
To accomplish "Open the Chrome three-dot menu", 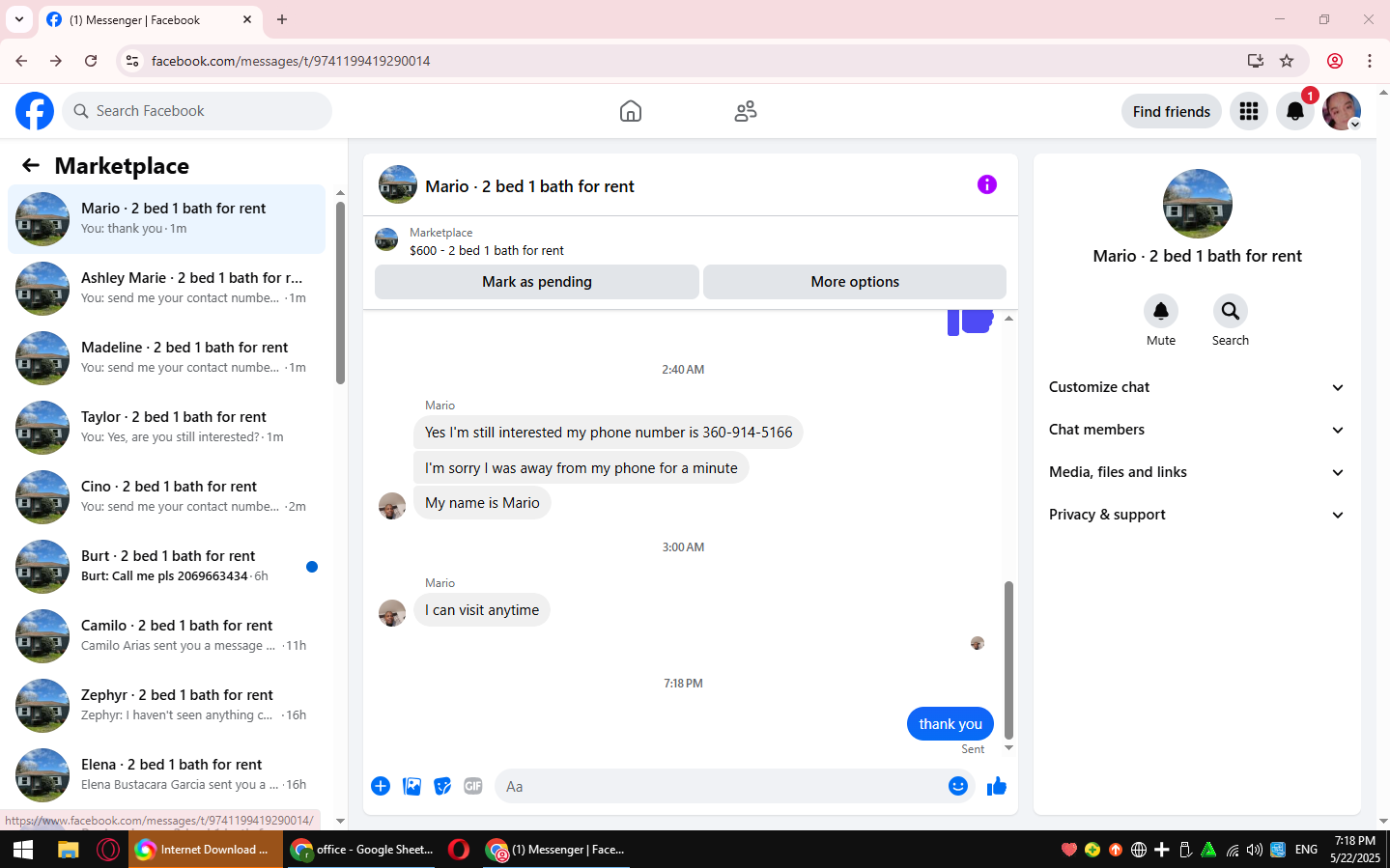I will pos(1370,61).
